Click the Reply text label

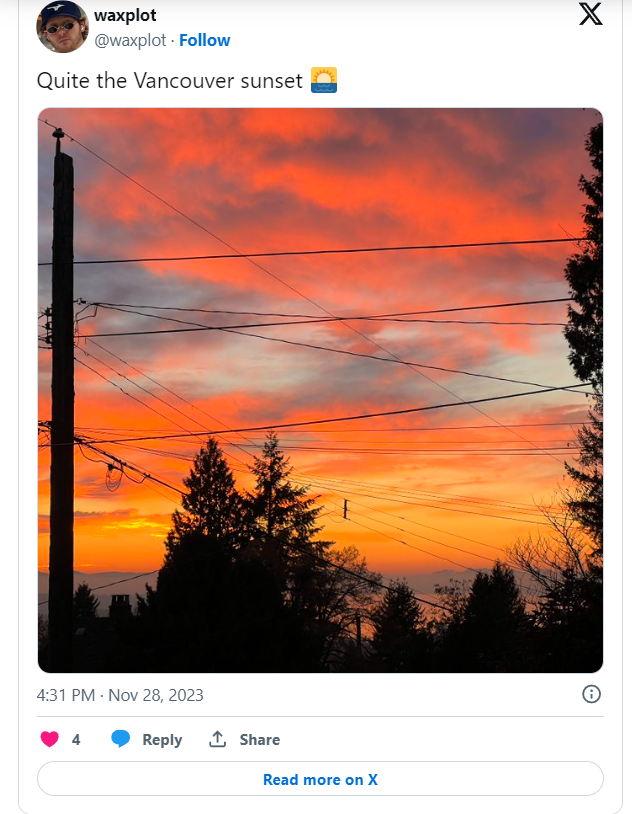163,740
